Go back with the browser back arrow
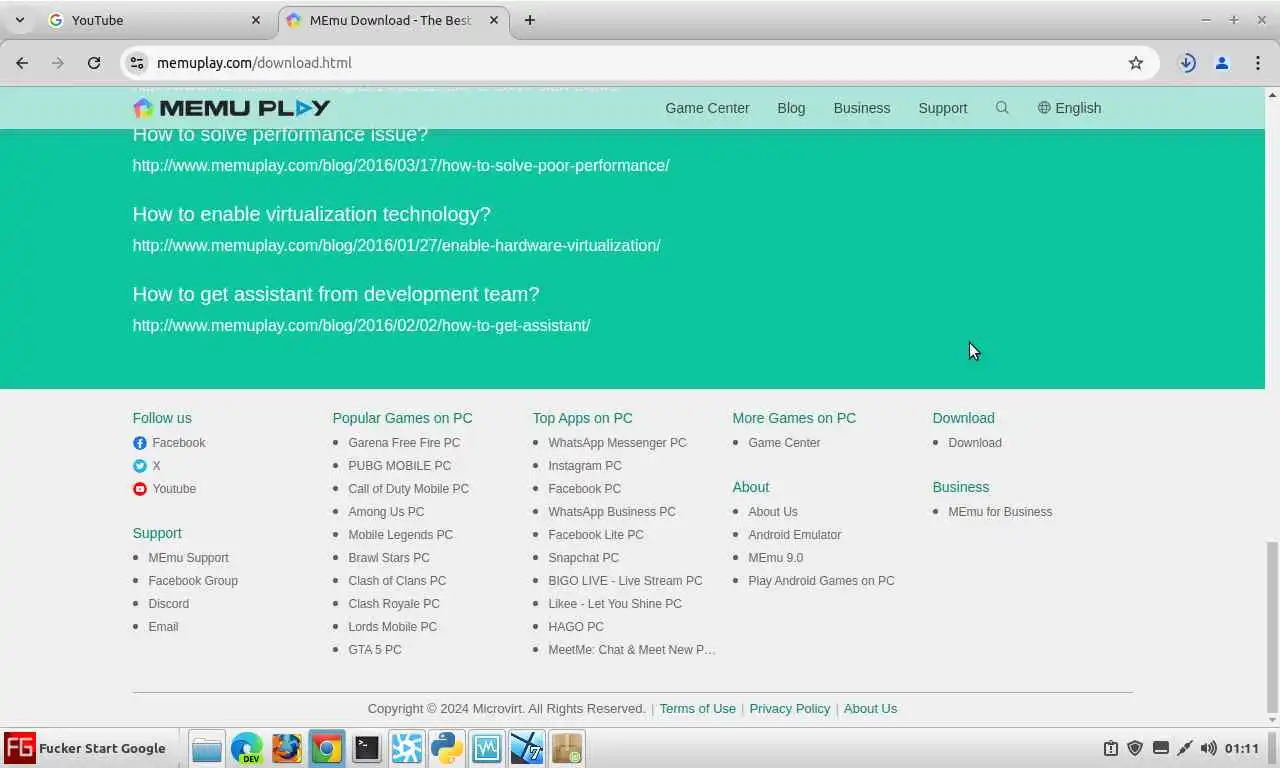The width and height of the screenshot is (1280, 768). (x=22, y=63)
